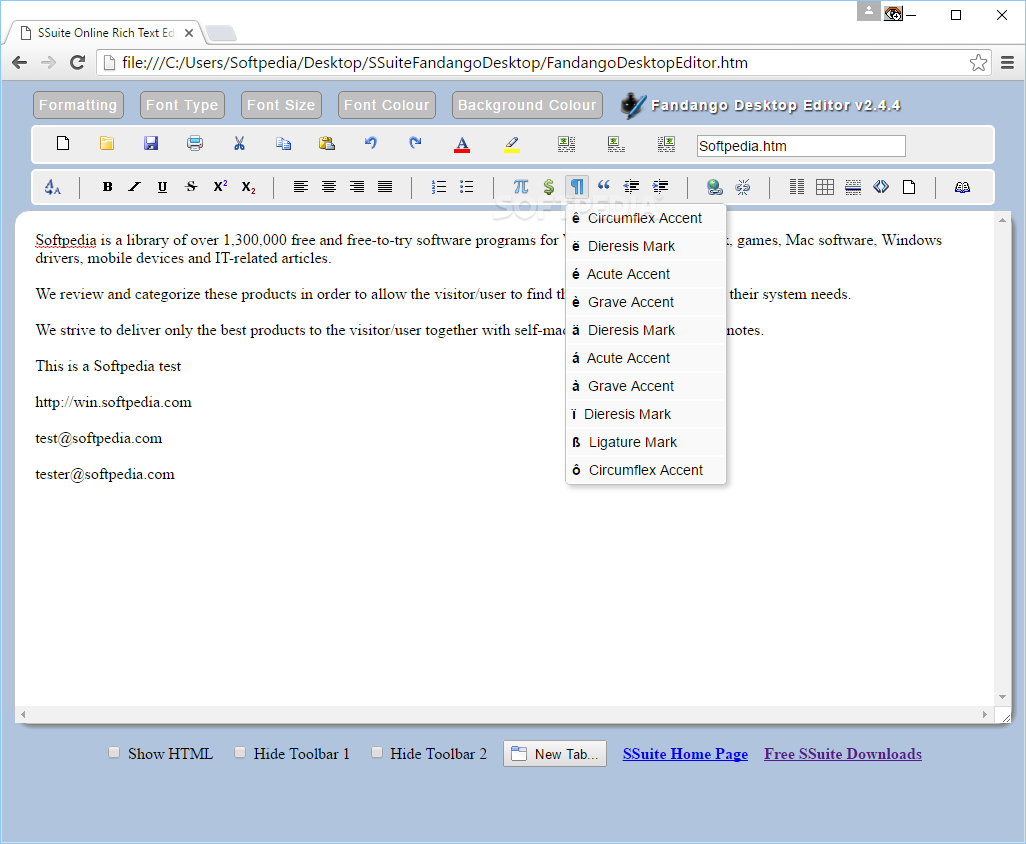
Task: Decrease paragraph indent
Action: point(631,187)
